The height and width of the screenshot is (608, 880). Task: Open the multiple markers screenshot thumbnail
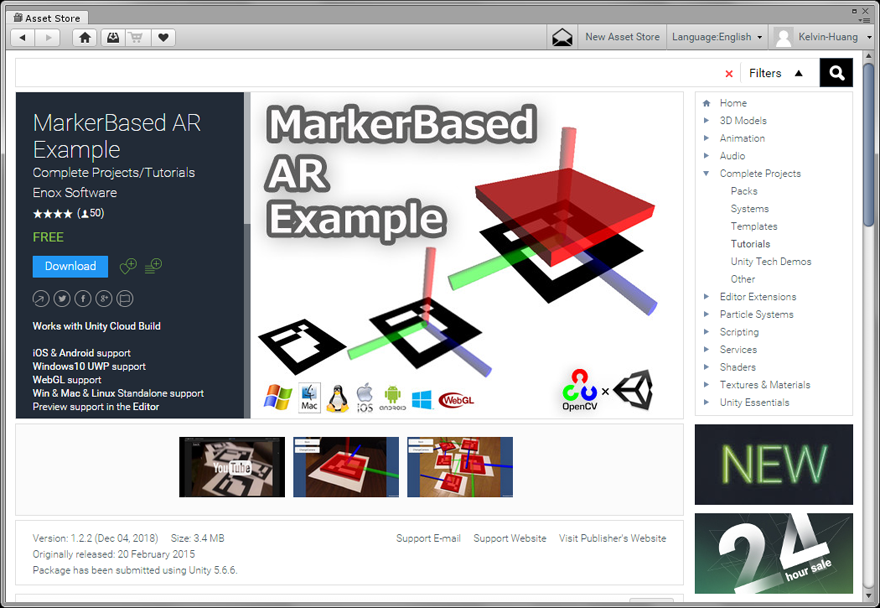click(x=460, y=467)
